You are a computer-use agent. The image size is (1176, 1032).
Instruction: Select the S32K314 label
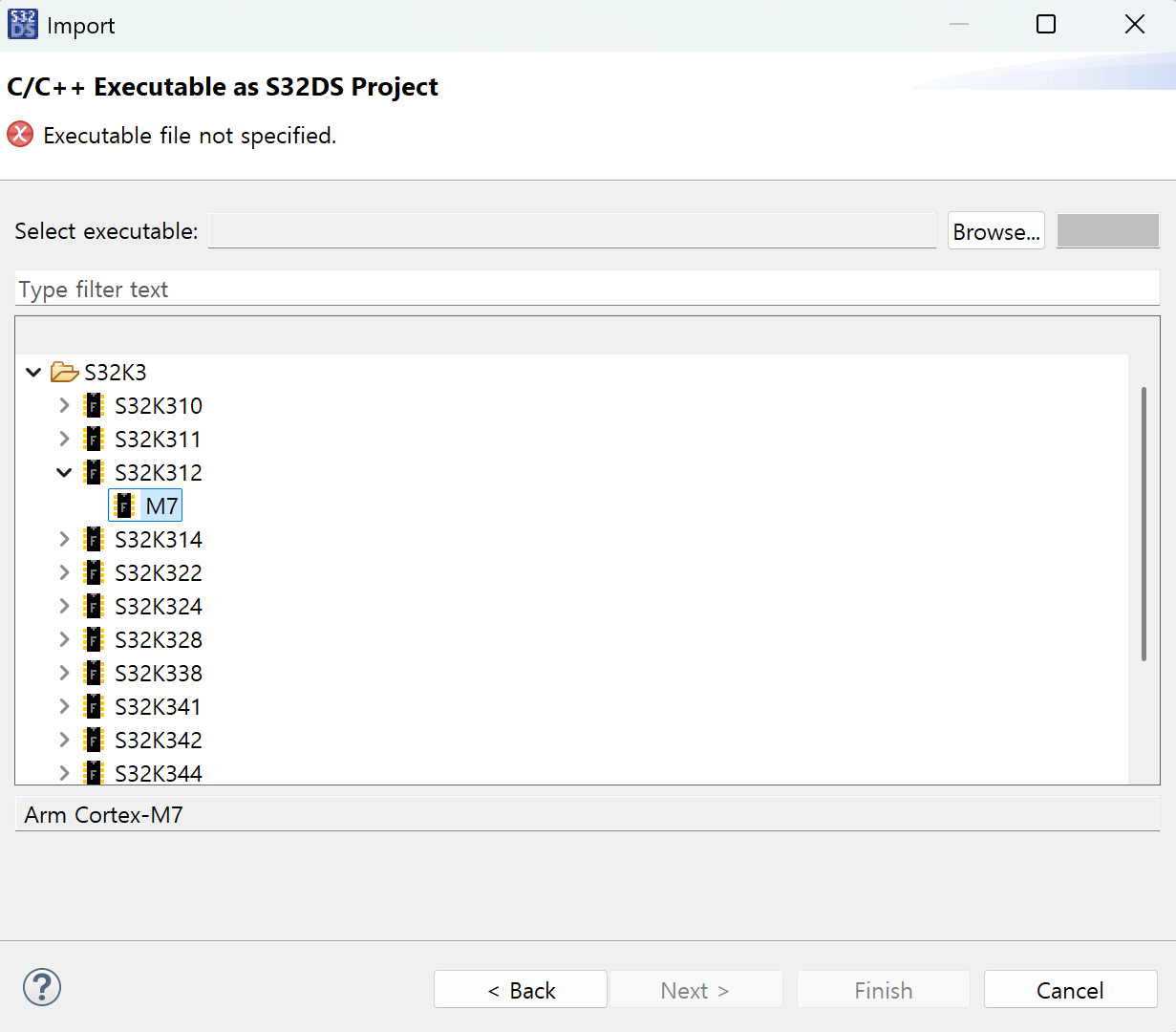click(x=159, y=539)
